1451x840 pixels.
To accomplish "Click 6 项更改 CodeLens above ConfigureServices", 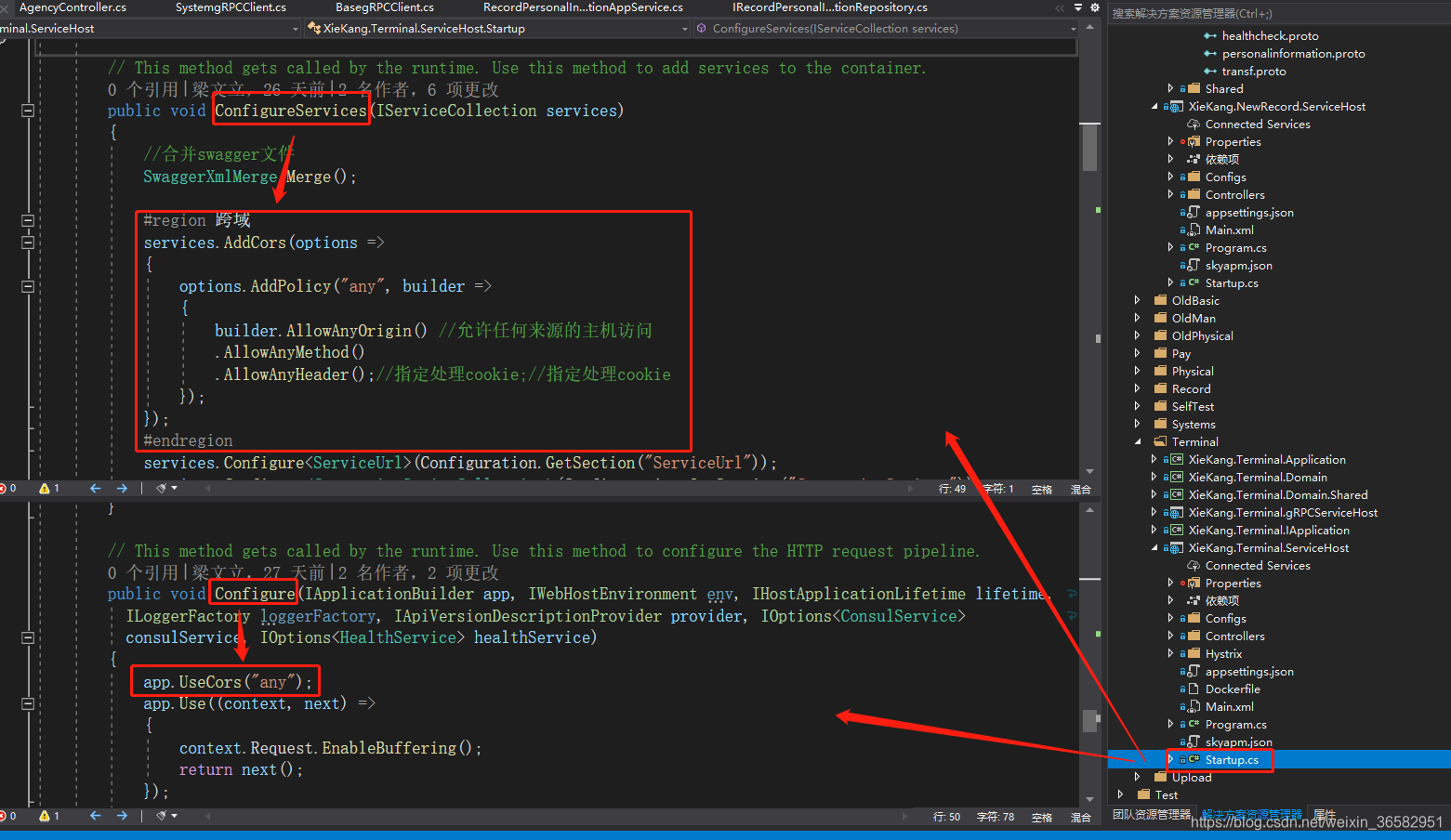I will 463,90.
